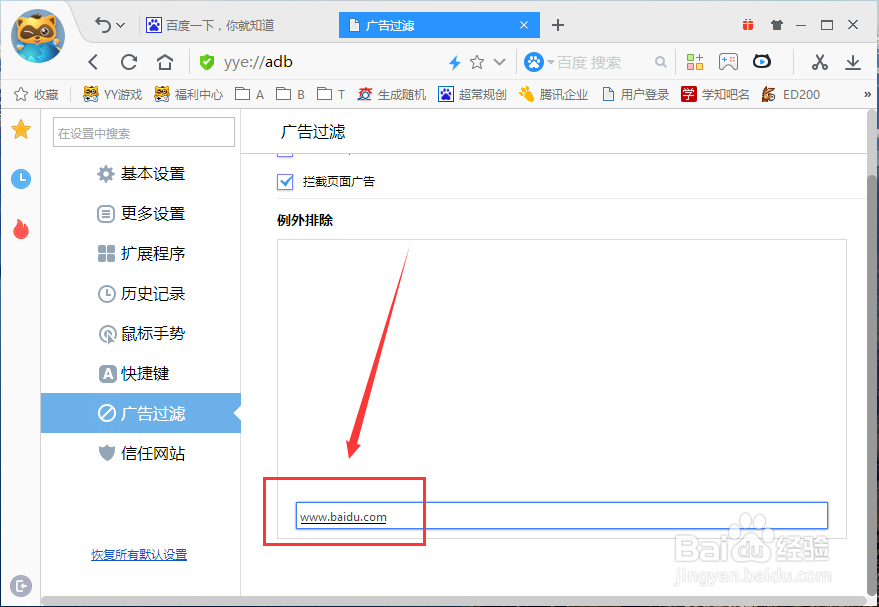Open the dropdown beside the undo arrow

121,25
